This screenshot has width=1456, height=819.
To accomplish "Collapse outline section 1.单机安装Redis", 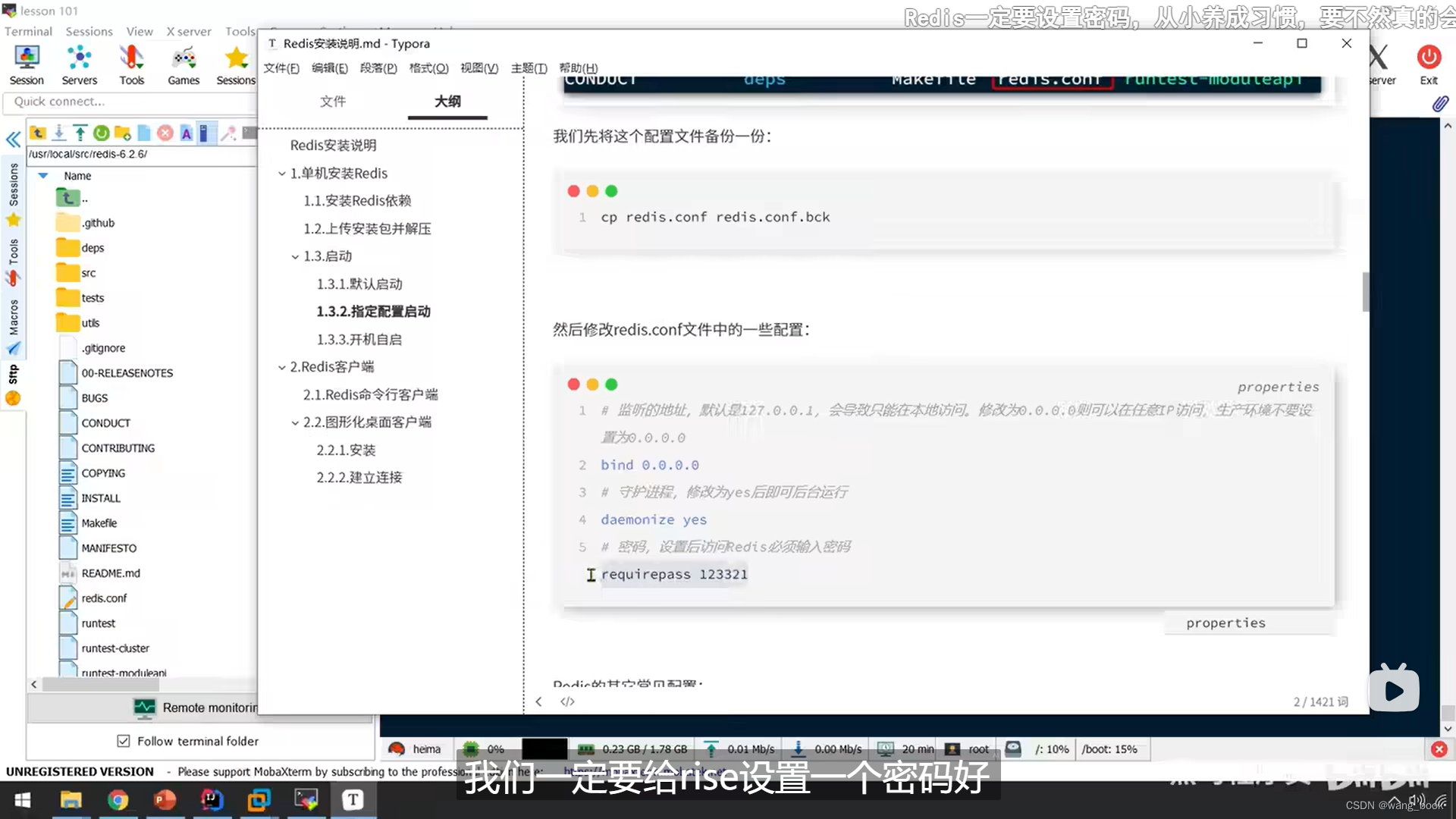I will coord(281,173).
